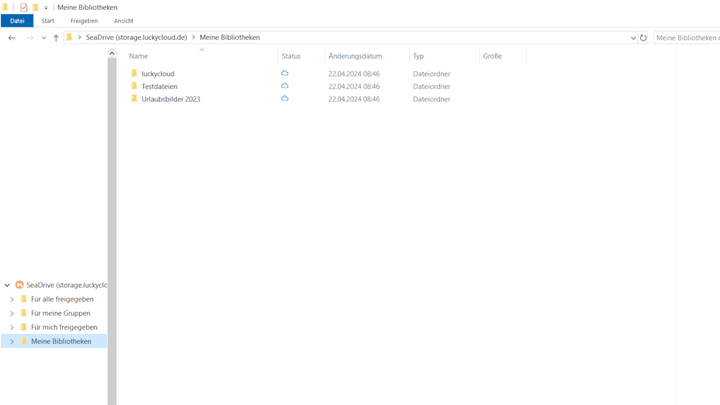This screenshot has height=405, width=720.
Task: Open the recent locations dropdown arrow
Action: click(x=44, y=38)
